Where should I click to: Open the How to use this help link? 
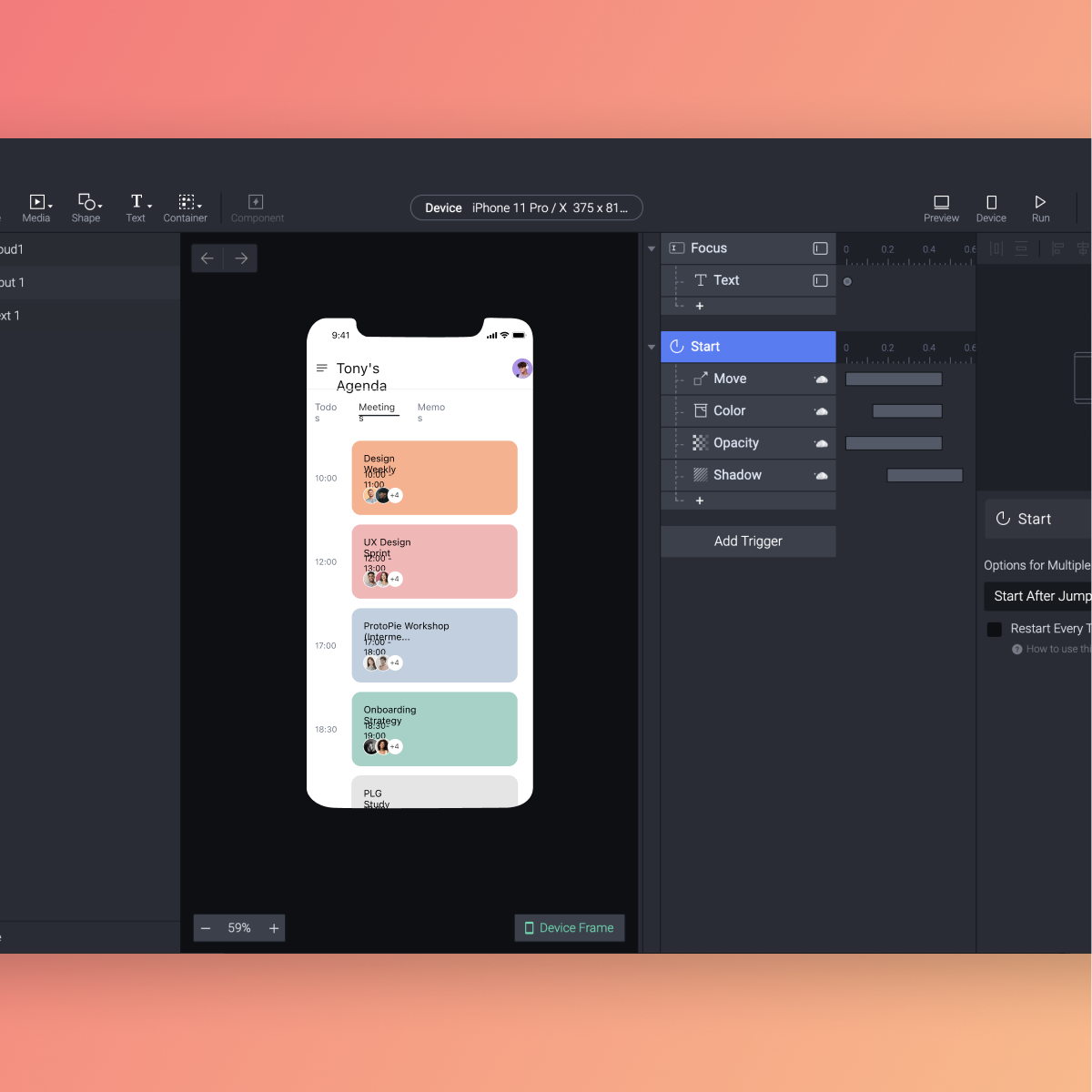point(1051,649)
